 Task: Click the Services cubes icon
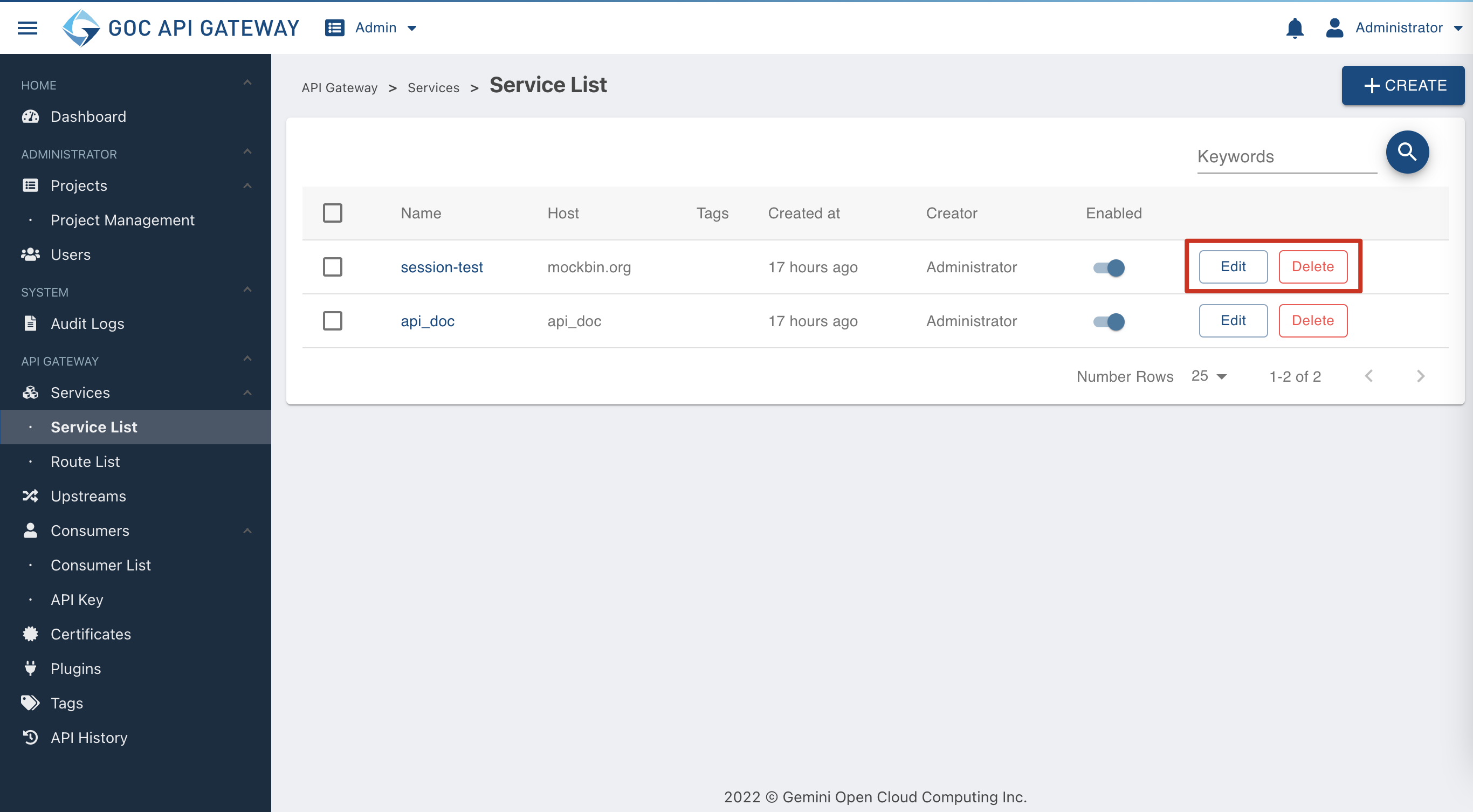tap(30, 393)
